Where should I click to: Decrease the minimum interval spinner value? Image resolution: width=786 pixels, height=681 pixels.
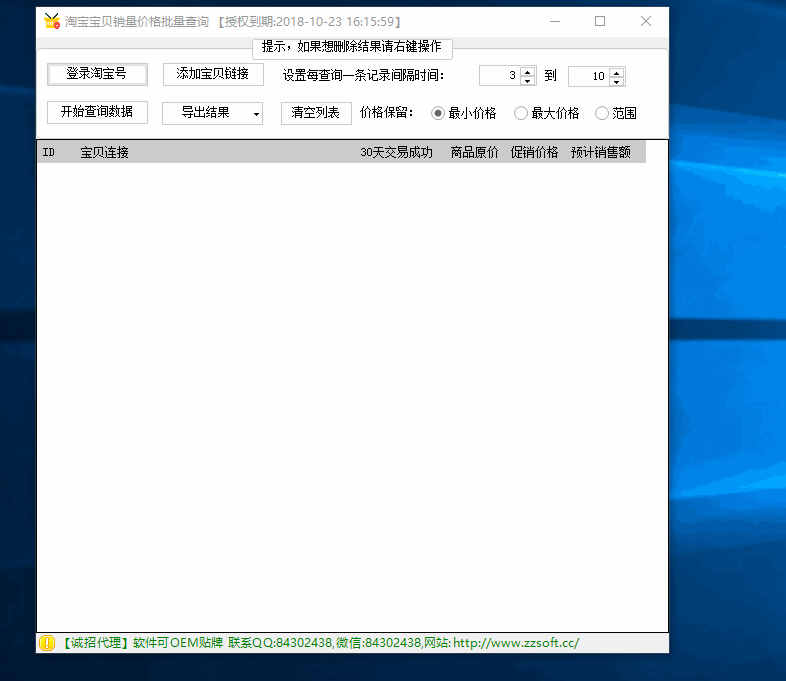coord(528,81)
